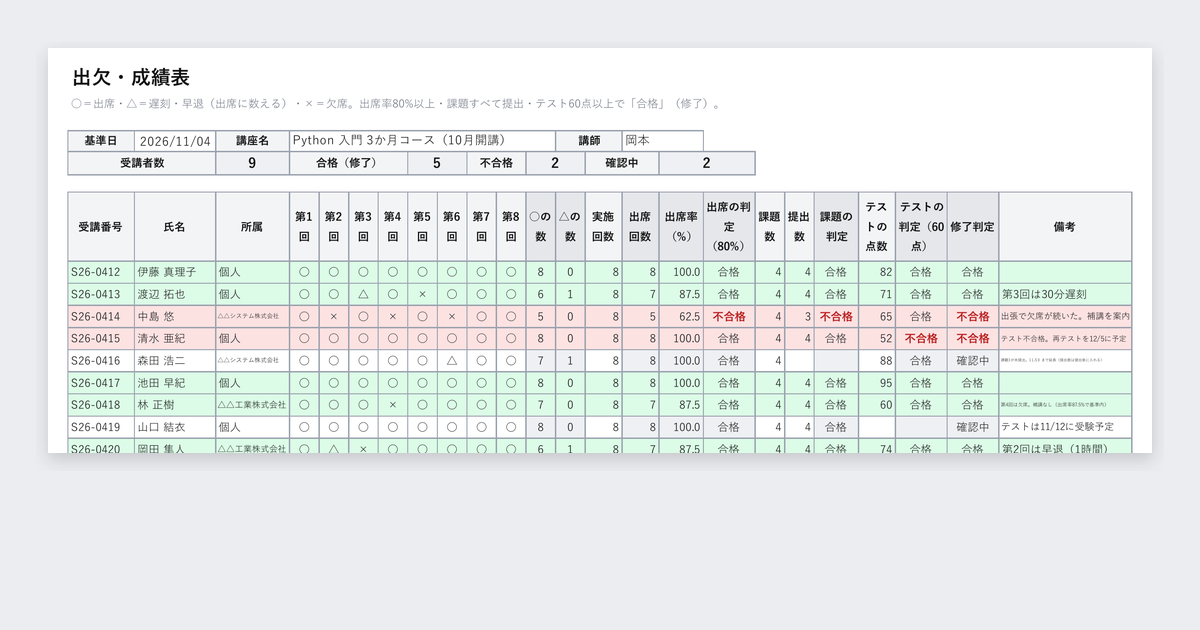
Task: Click student ID "S26-0417"
Action: pos(96,382)
